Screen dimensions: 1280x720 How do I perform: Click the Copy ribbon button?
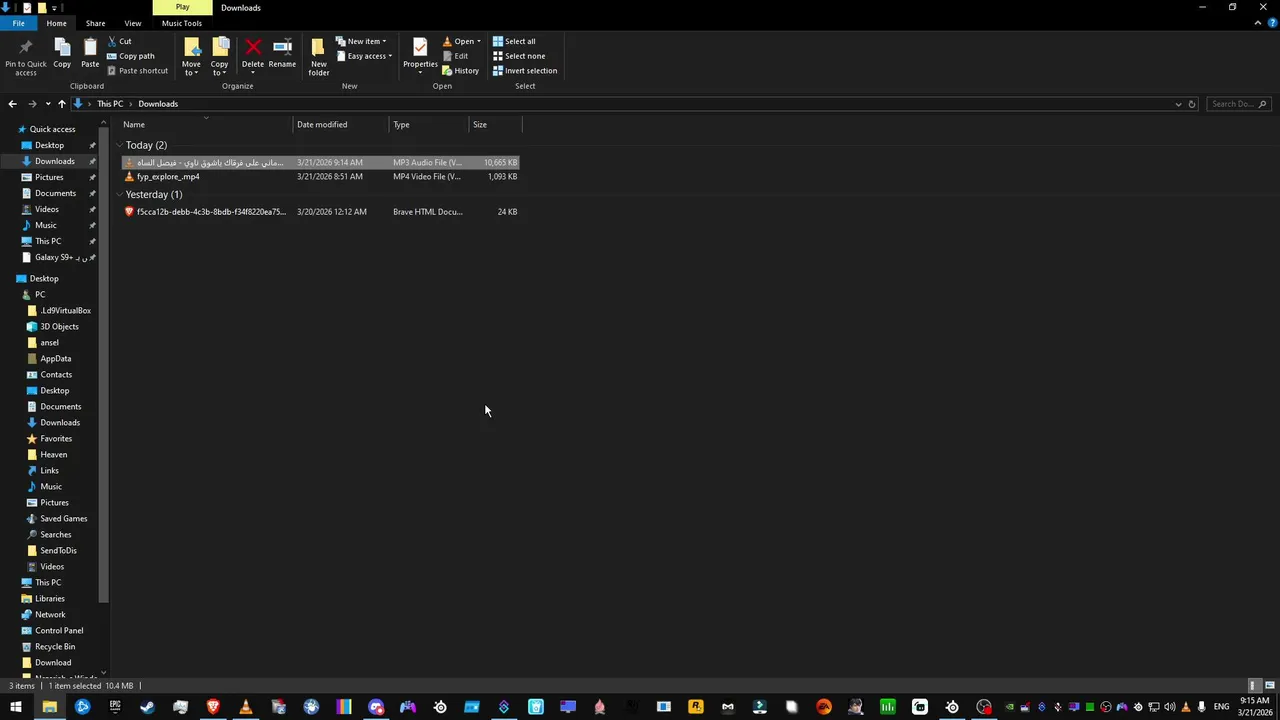(62, 54)
